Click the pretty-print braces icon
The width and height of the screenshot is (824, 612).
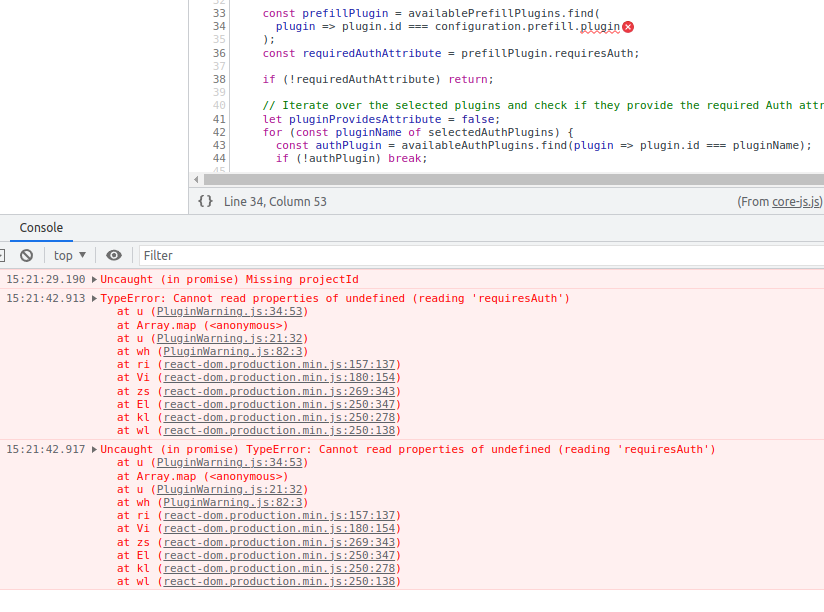tap(204, 201)
